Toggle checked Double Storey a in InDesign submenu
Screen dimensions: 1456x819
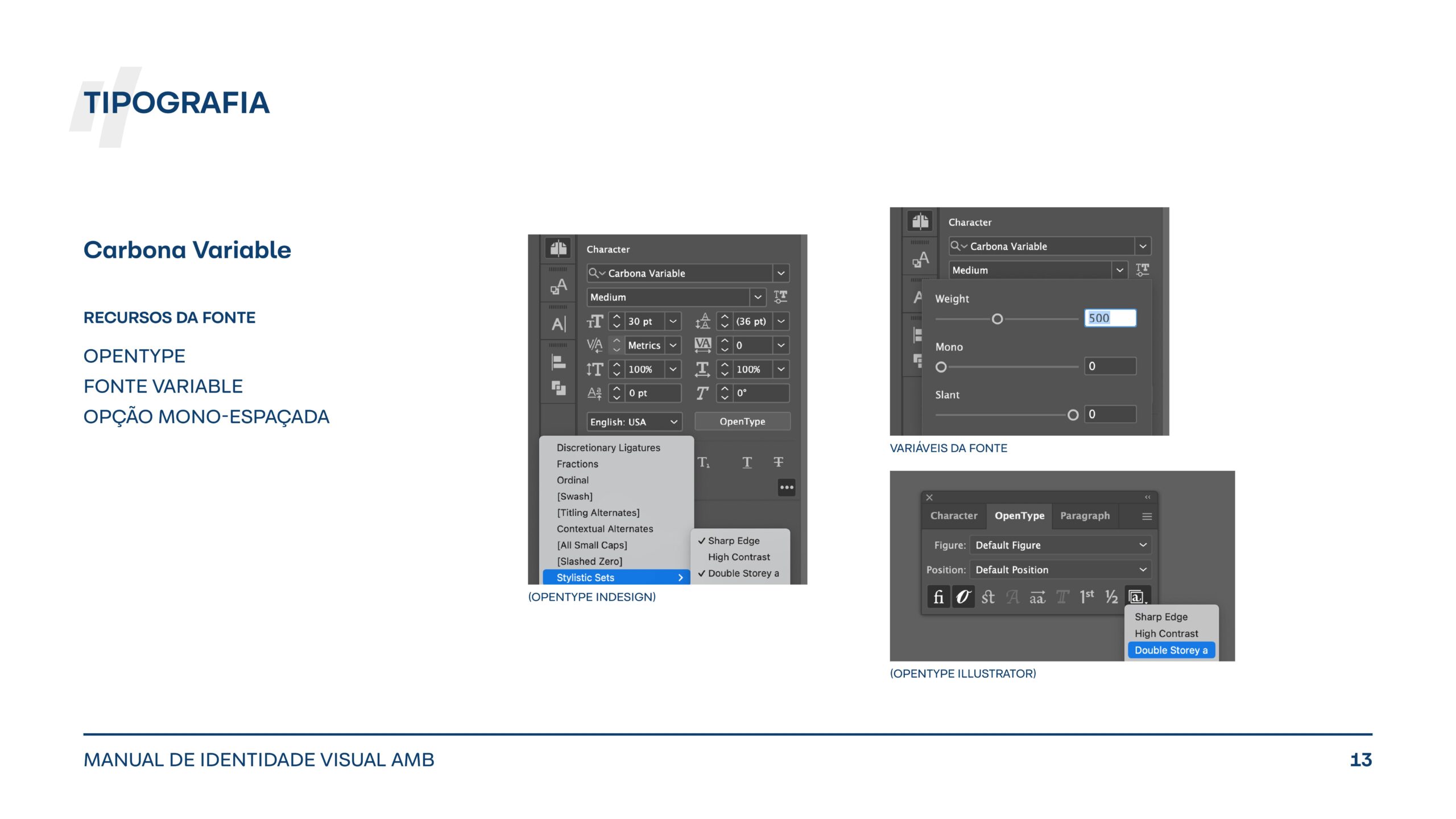coord(742,573)
